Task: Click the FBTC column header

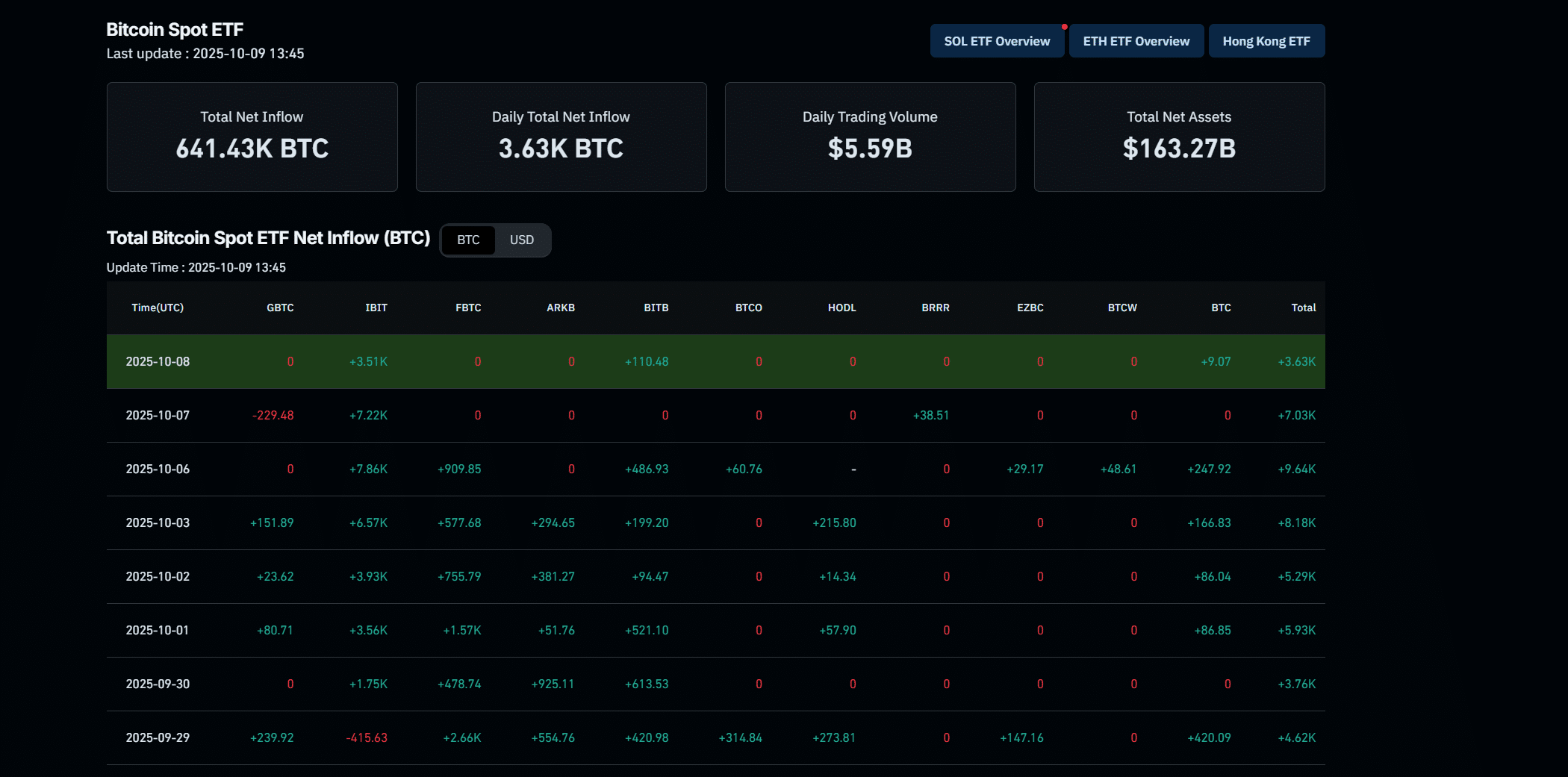Action: (468, 308)
